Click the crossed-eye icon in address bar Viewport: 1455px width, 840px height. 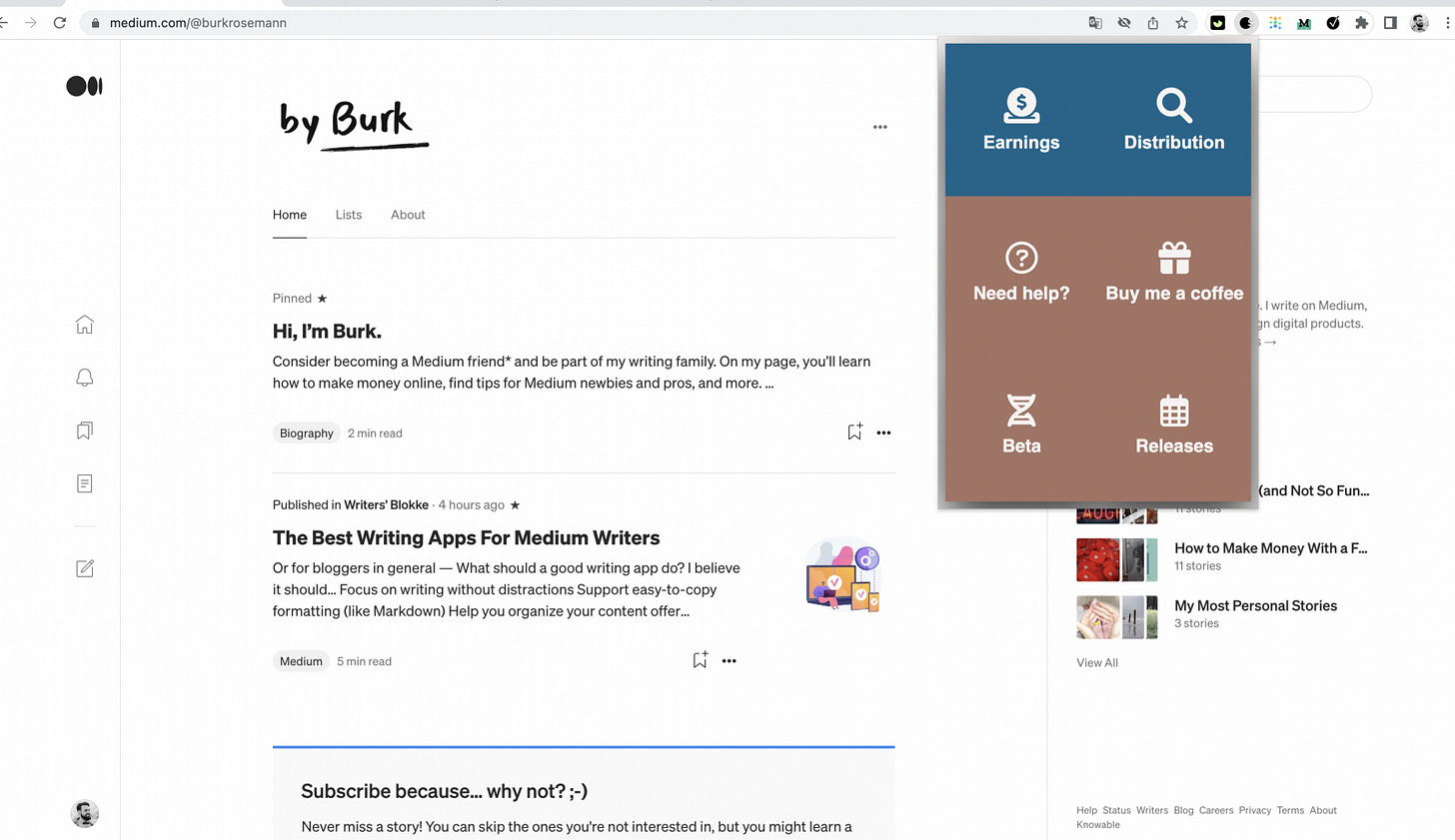pos(1124,23)
